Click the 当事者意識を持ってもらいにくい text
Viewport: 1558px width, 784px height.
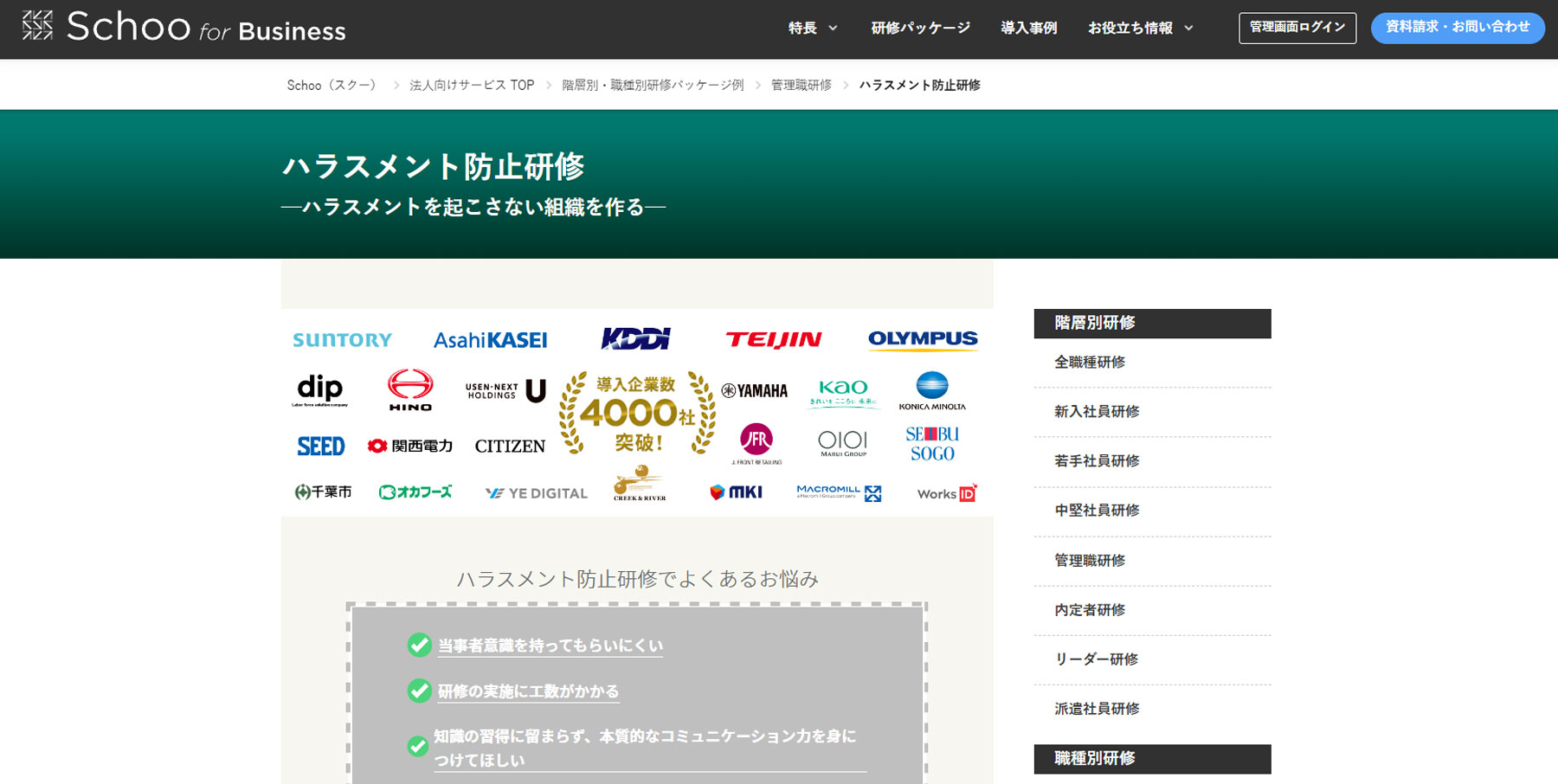550,646
